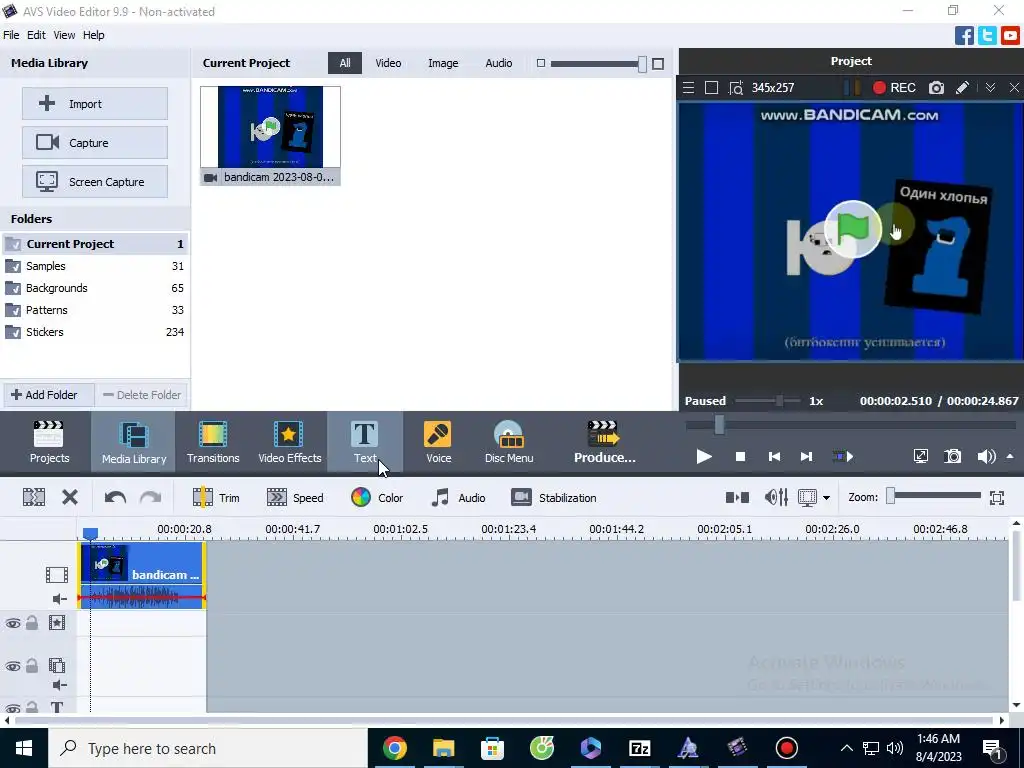Open Color correction tool

pos(377,498)
